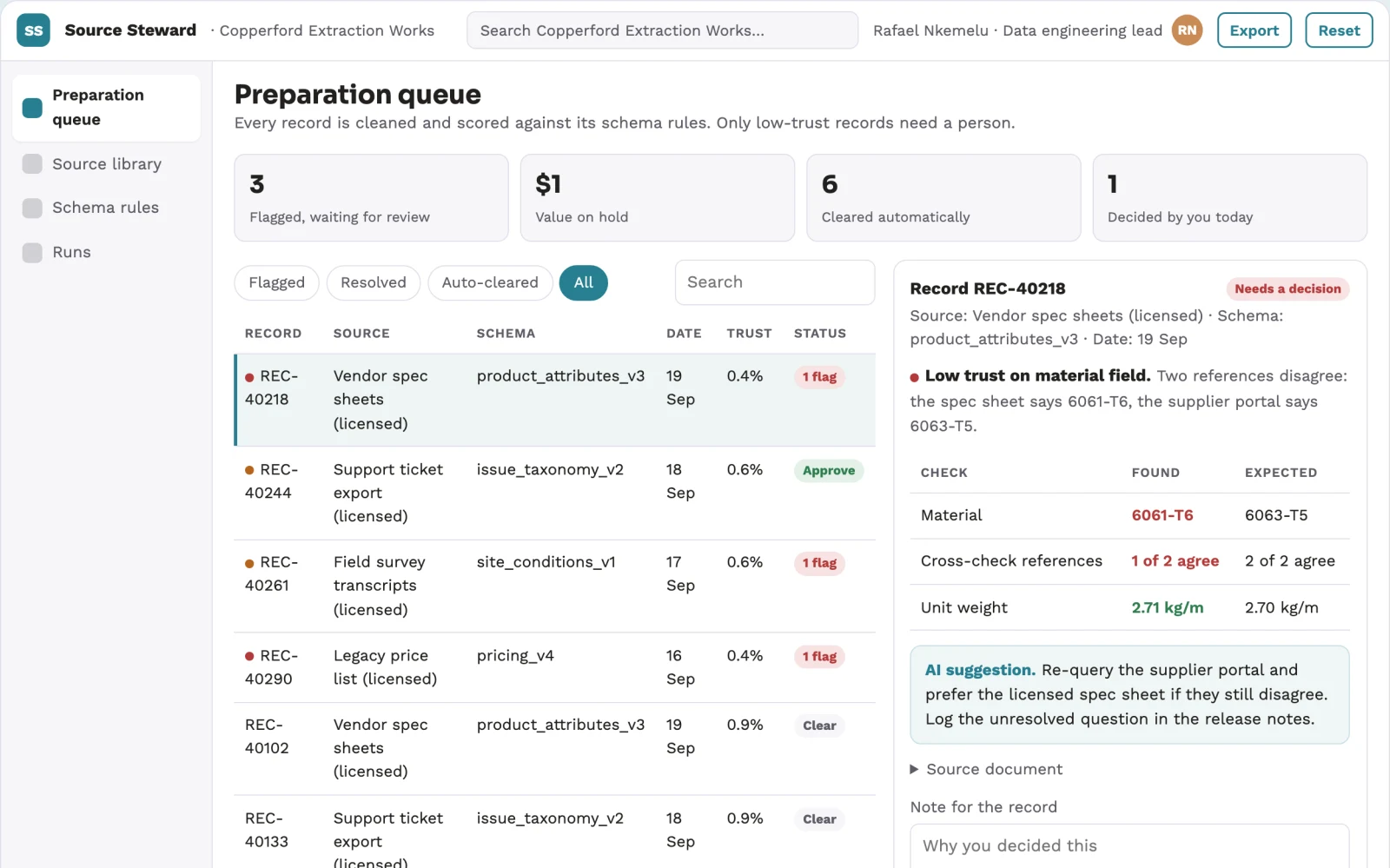
Task: Open record REC-40218 row
Action: [554, 400]
